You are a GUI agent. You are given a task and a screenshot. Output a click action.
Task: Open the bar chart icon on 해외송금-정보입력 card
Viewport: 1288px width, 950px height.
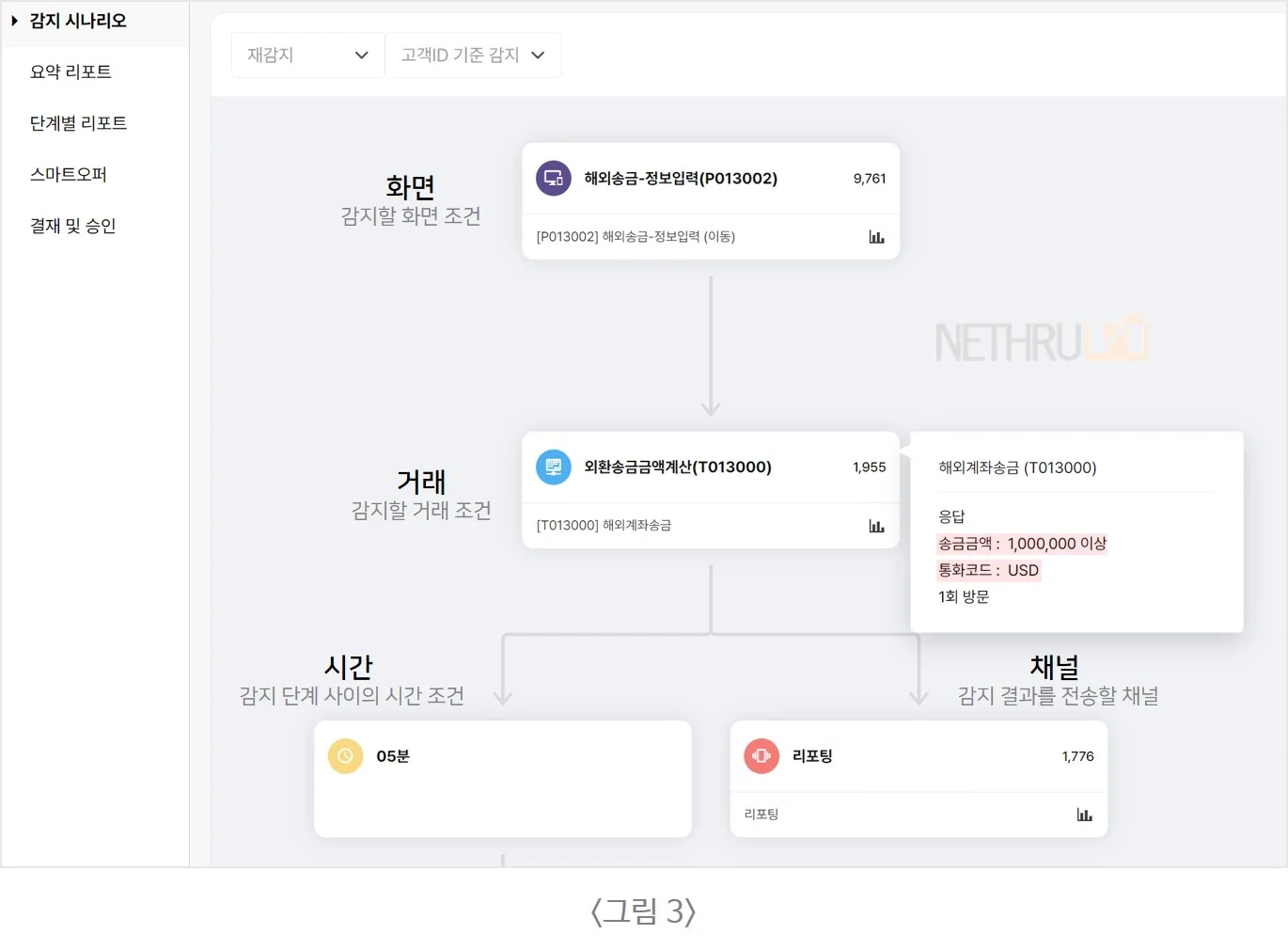(876, 237)
